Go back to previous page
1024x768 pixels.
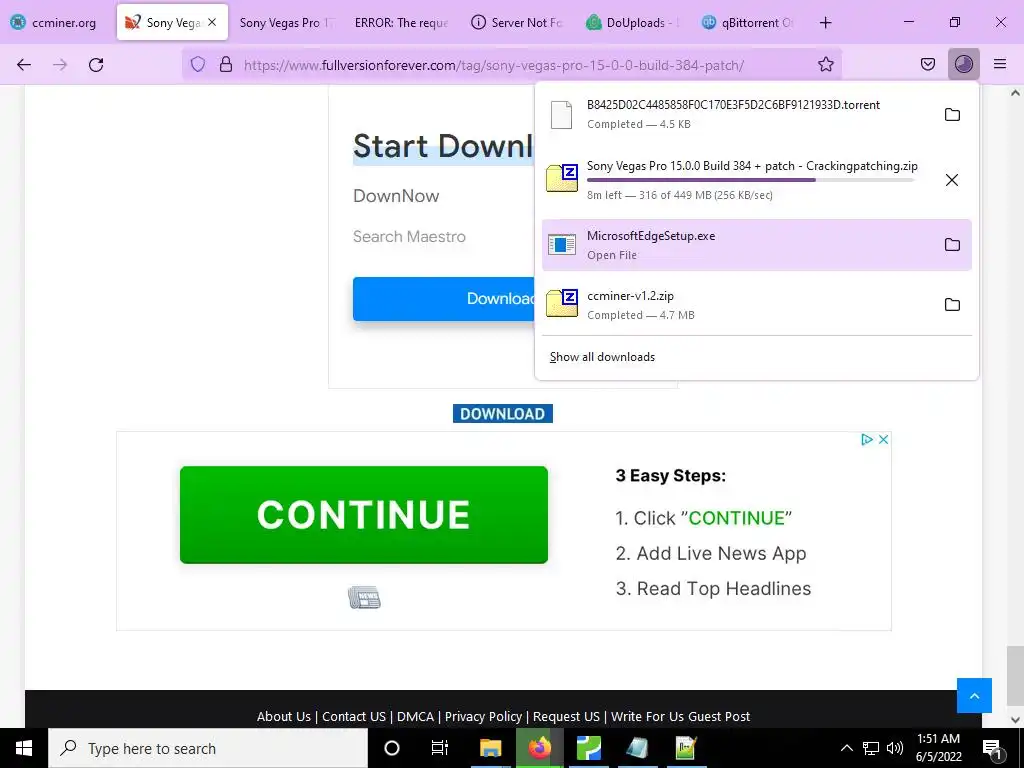(x=24, y=64)
